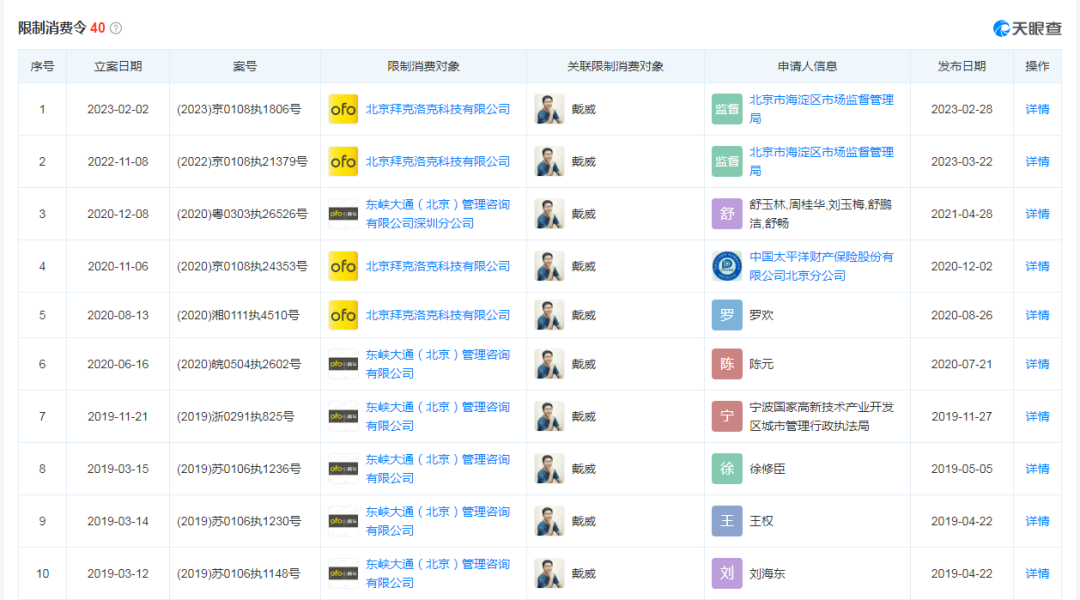1080x600 pixels.
Task: Open 详情 for row 10 刘海东
Action: [x=1037, y=574]
